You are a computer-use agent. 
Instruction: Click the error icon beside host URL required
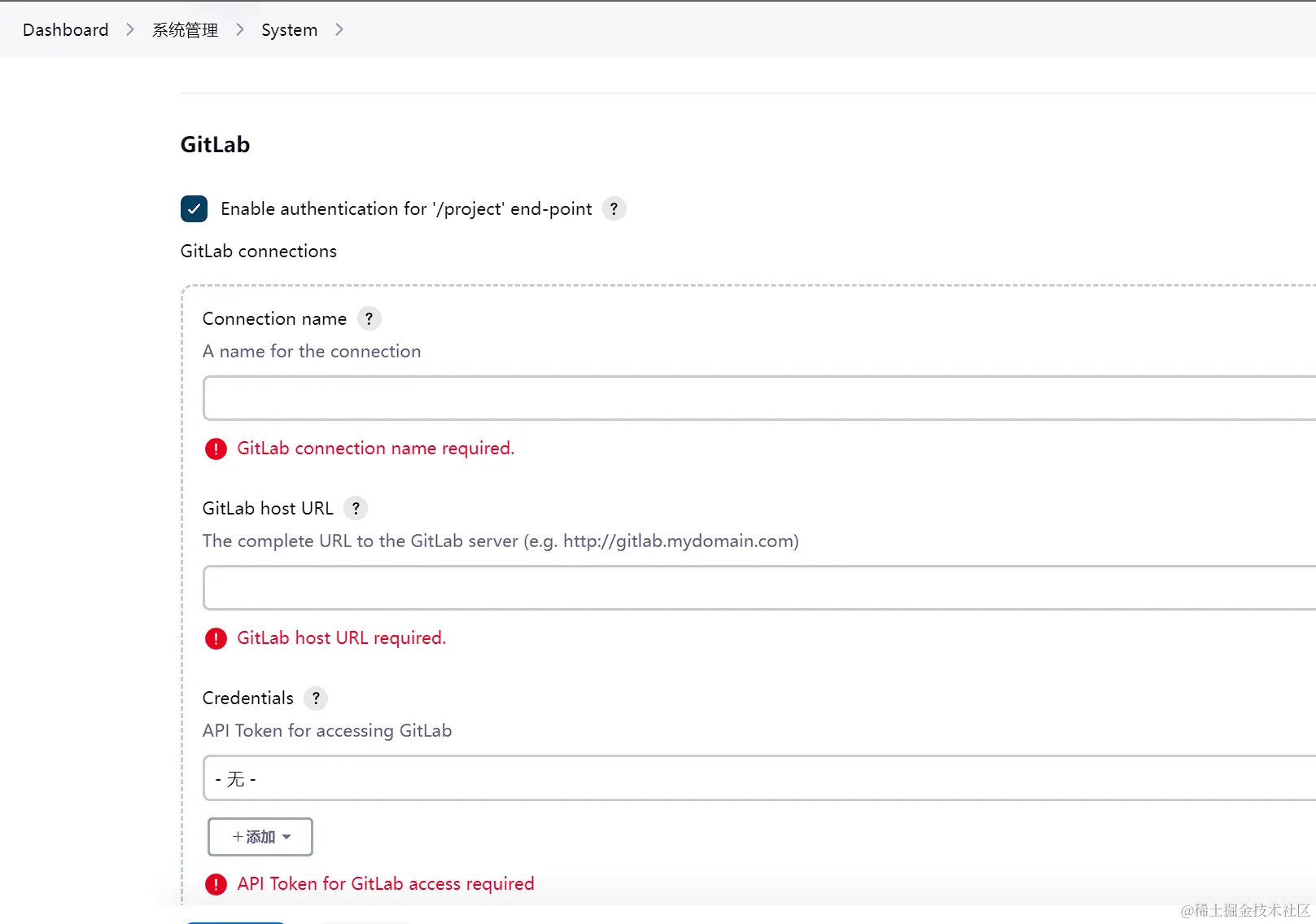216,639
